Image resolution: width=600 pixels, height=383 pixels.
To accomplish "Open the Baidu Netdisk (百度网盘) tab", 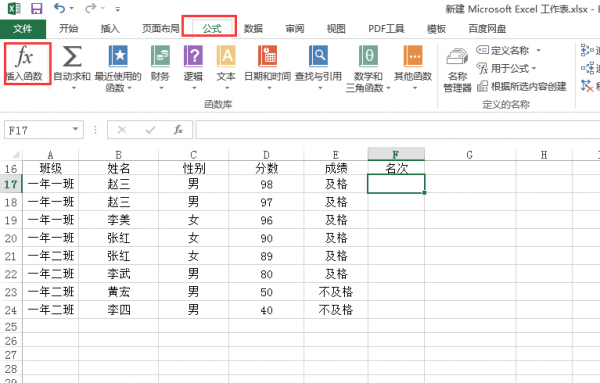I will 487,29.
